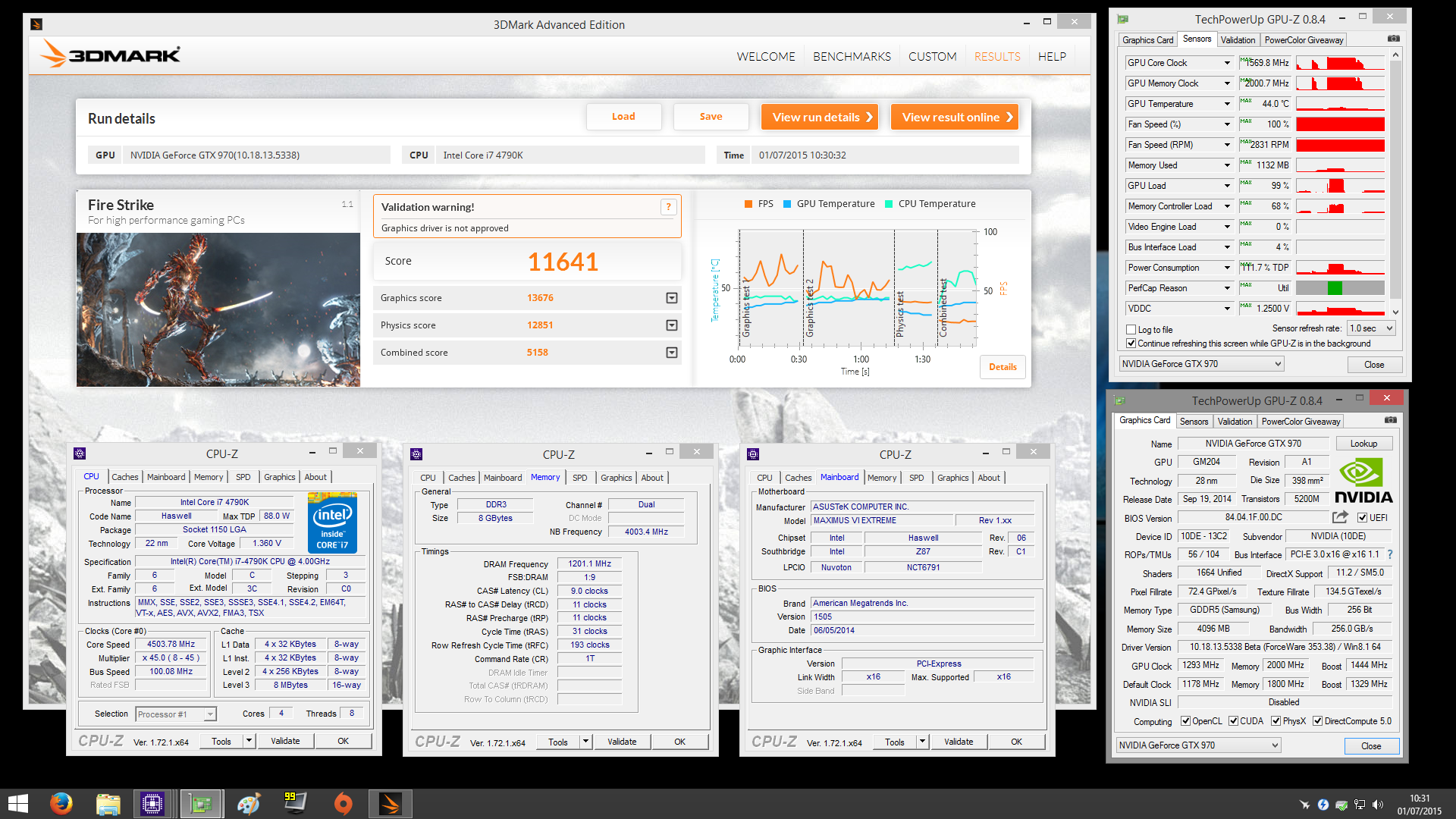Open the Processor #1 selection dropdown
The width and height of the screenshot is (1456, 819).
click(176, 714)
